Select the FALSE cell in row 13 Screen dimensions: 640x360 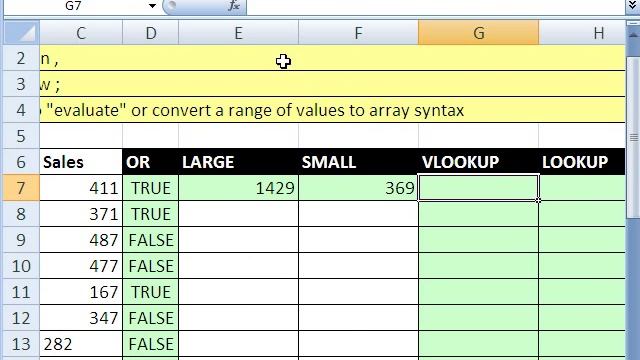coord(151,344)
